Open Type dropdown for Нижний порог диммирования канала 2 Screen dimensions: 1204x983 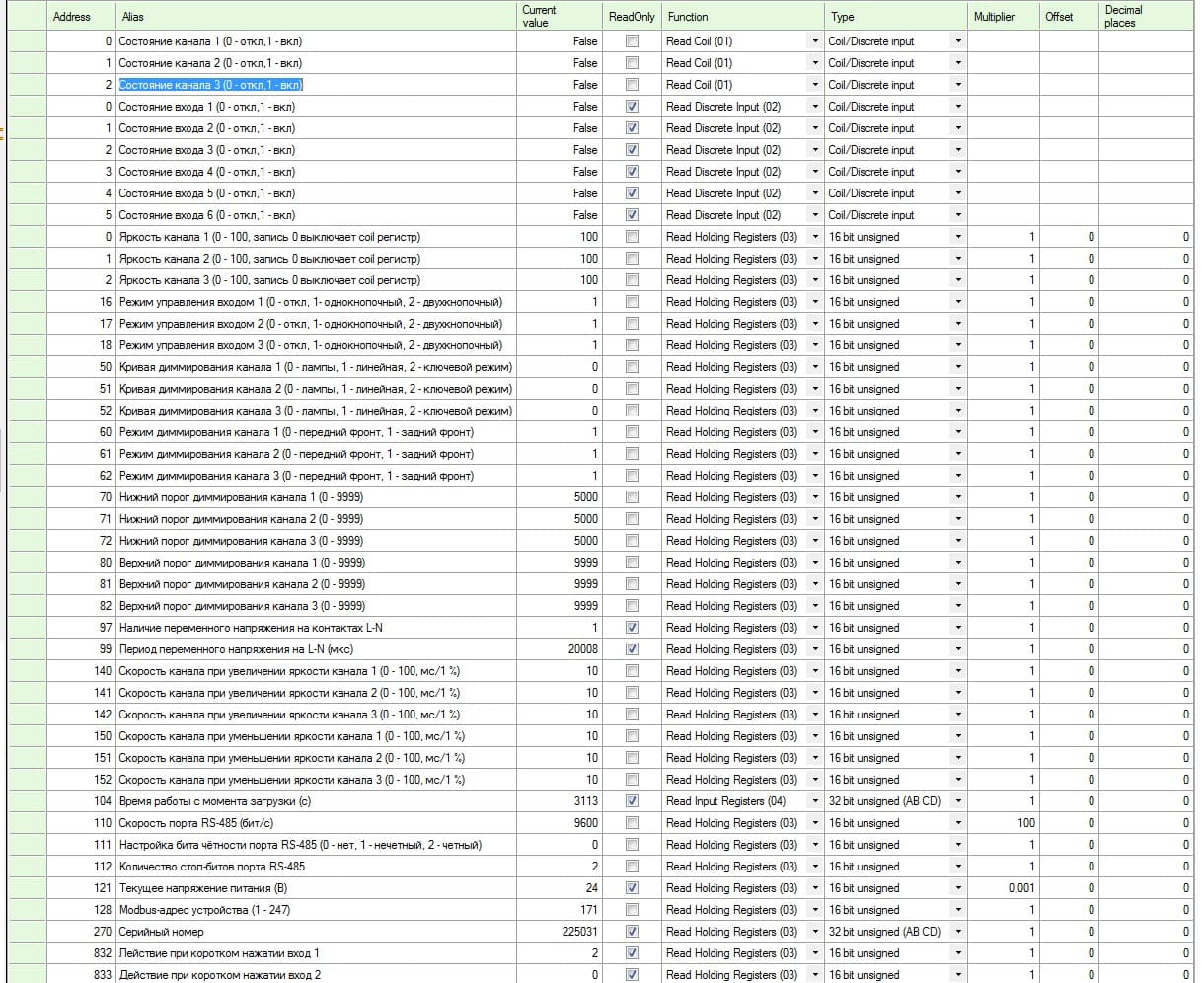(957, 519)
